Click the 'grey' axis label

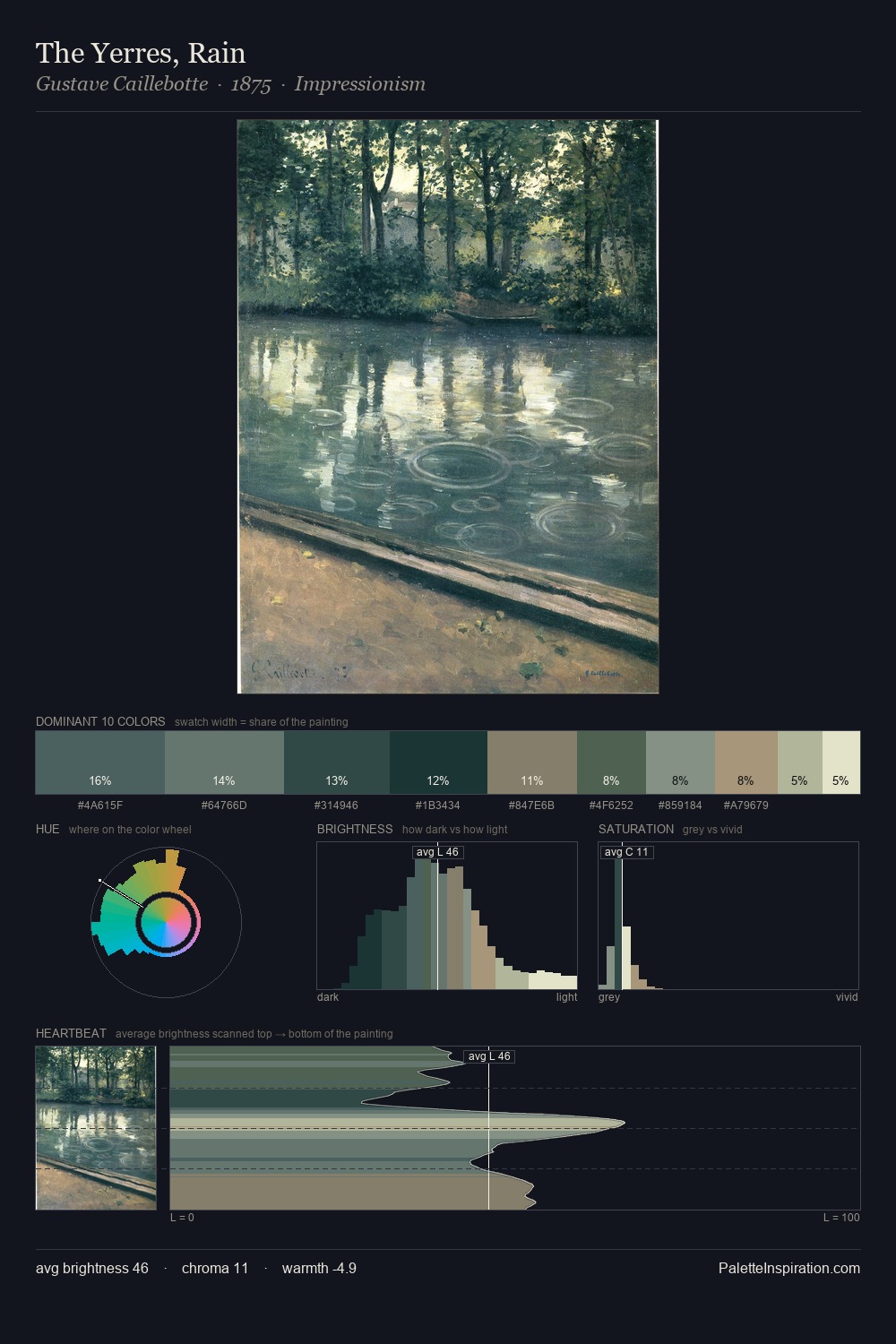point(609,997)
